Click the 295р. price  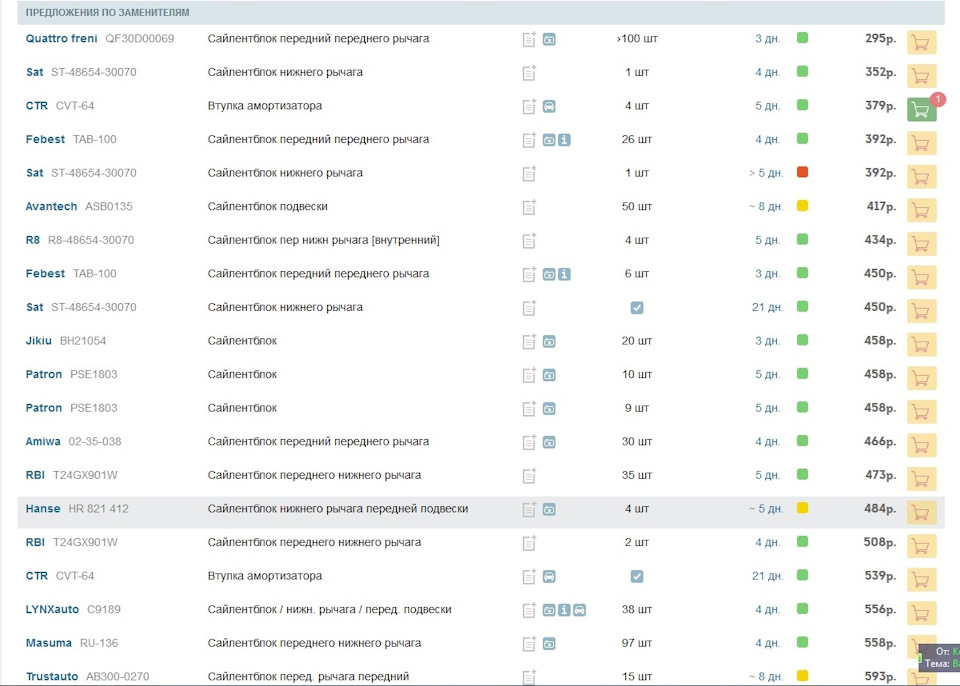point(880,38)
